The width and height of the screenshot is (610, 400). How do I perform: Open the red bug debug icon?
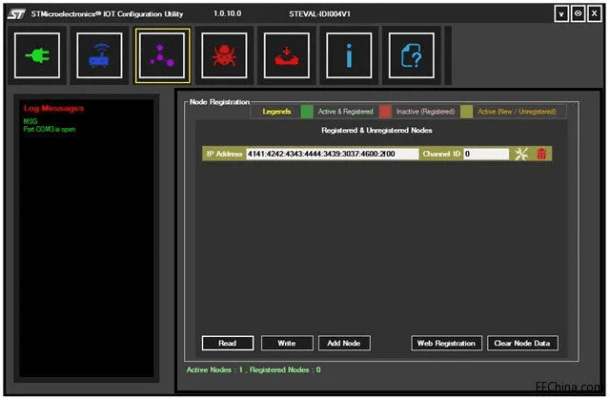coord(224,56)
